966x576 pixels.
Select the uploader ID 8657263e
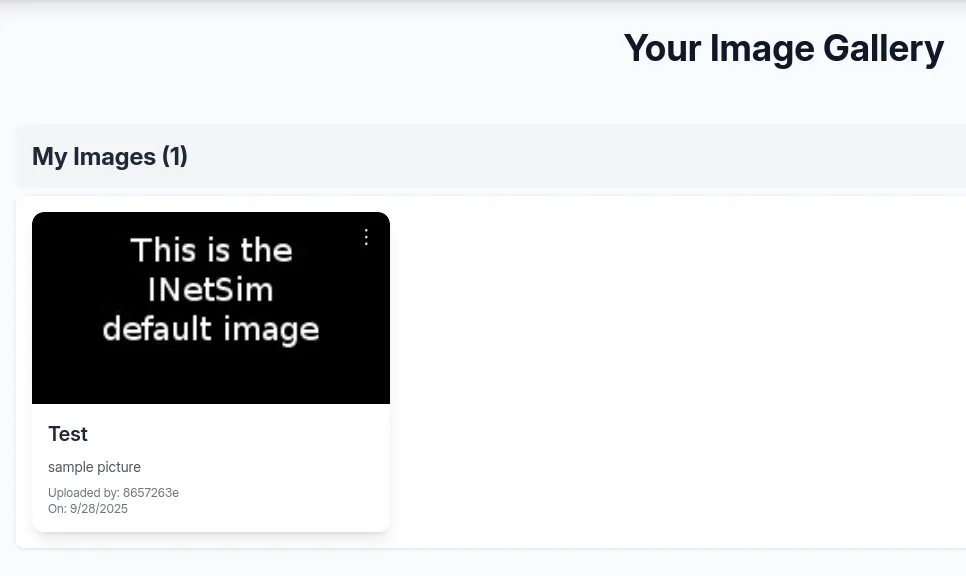pyautogui.click(x=151, y=493)
